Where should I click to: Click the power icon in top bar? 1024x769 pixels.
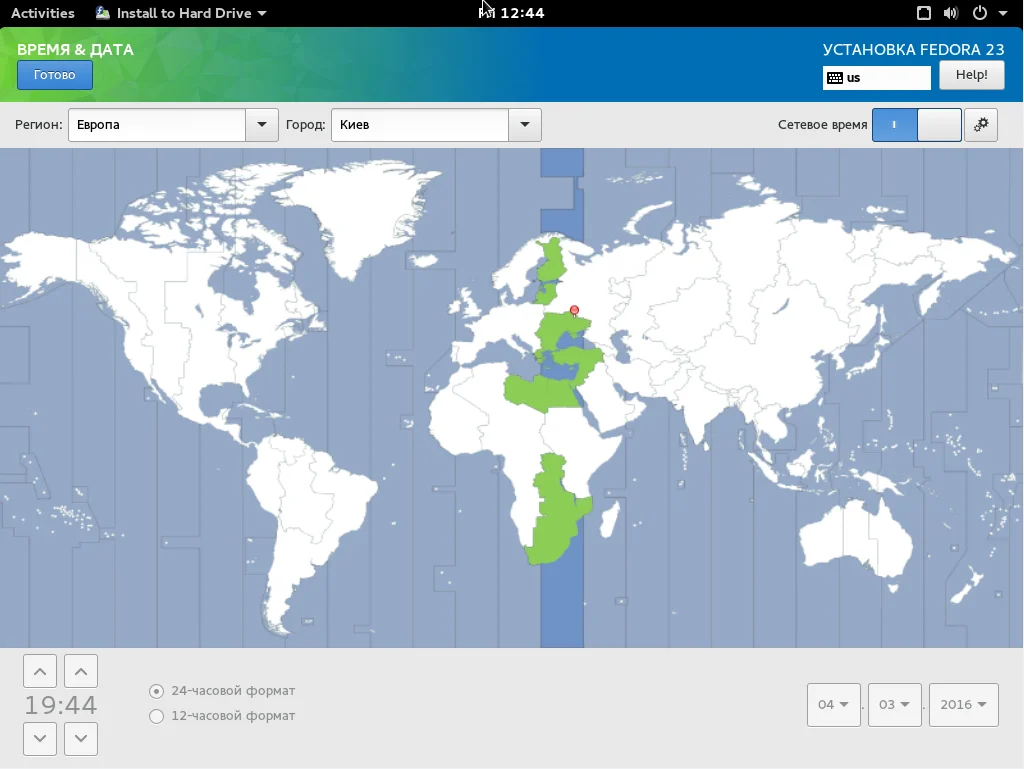(x=980, y=13)
